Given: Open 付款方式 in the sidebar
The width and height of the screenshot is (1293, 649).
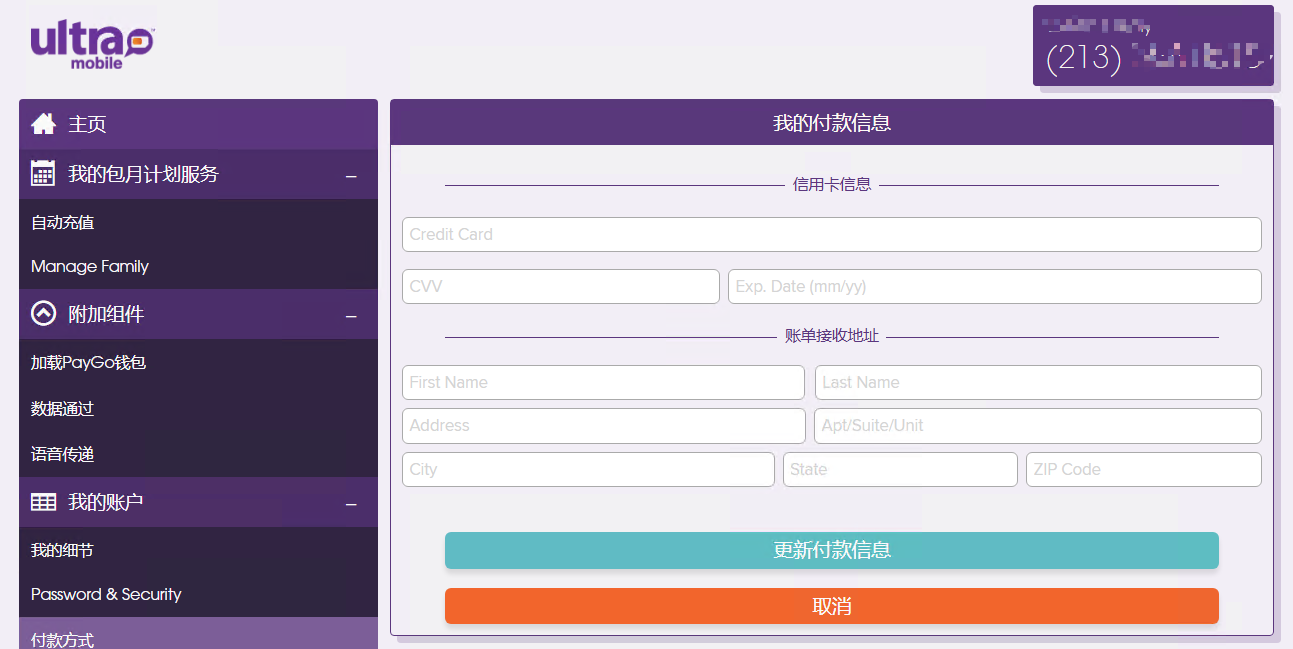Looking at the screenshot, I should (63, 639).
